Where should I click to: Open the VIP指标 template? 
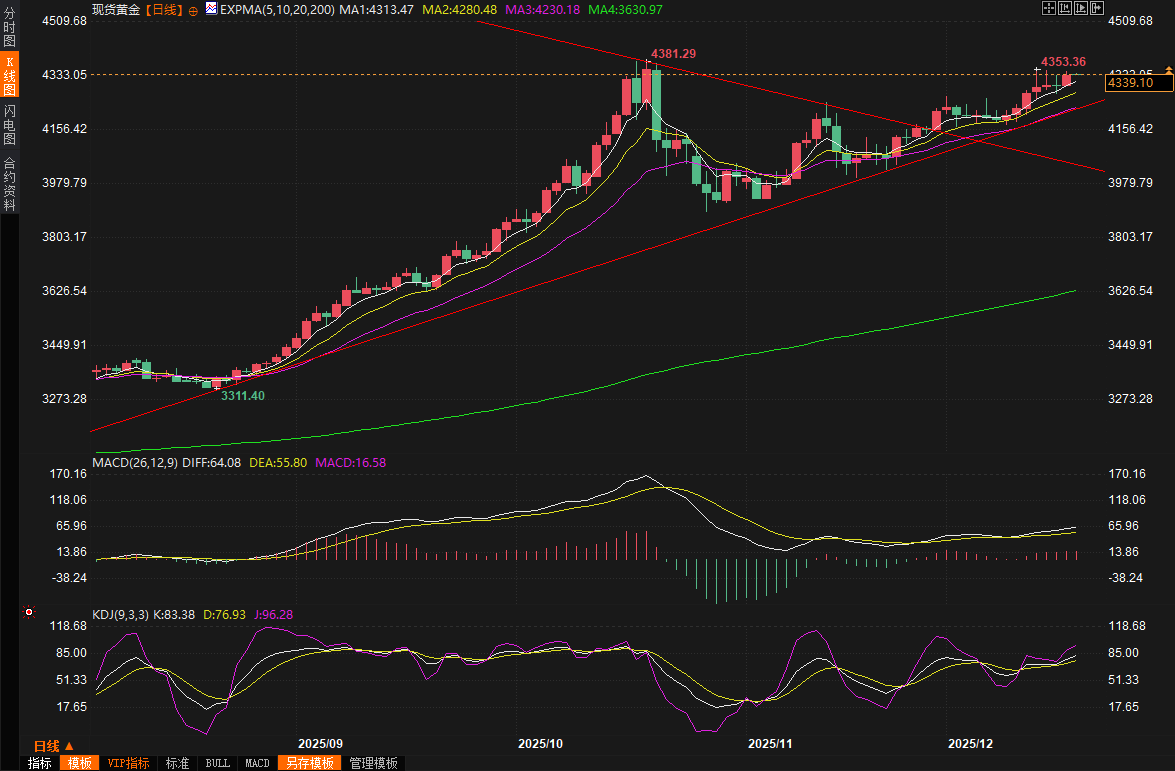point(128,763)
